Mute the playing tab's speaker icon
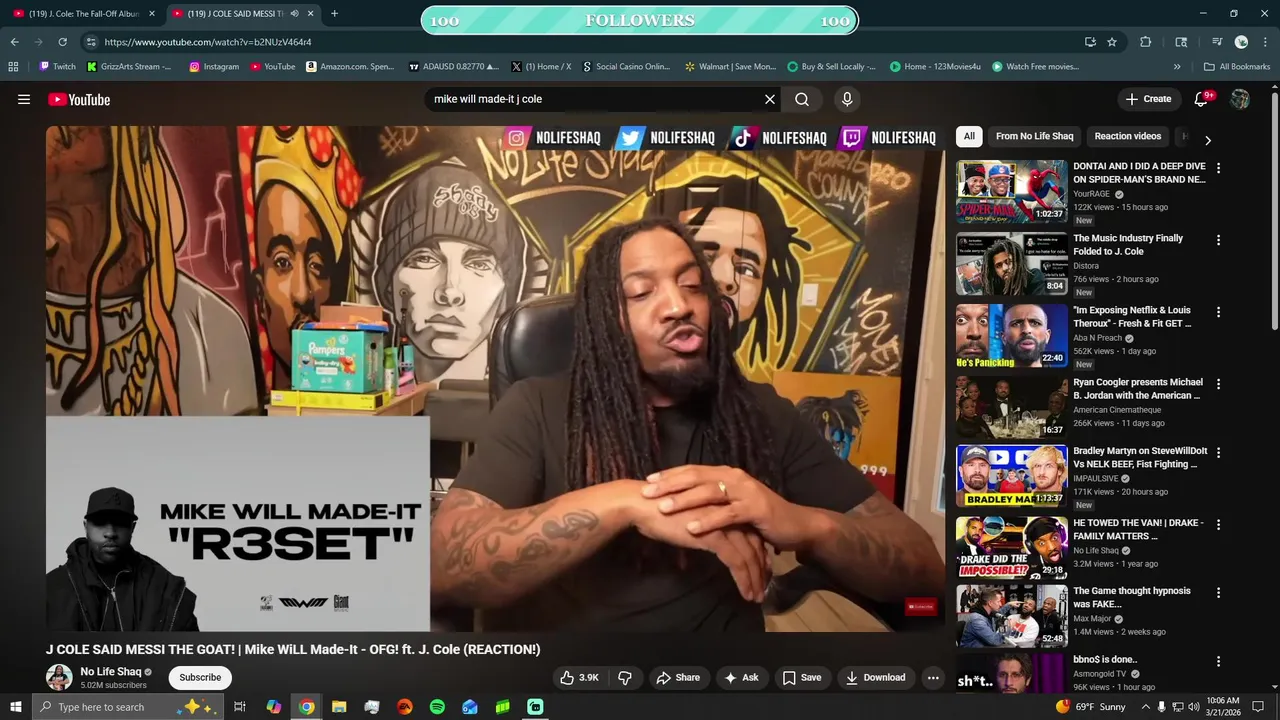 tap(294, 13)
